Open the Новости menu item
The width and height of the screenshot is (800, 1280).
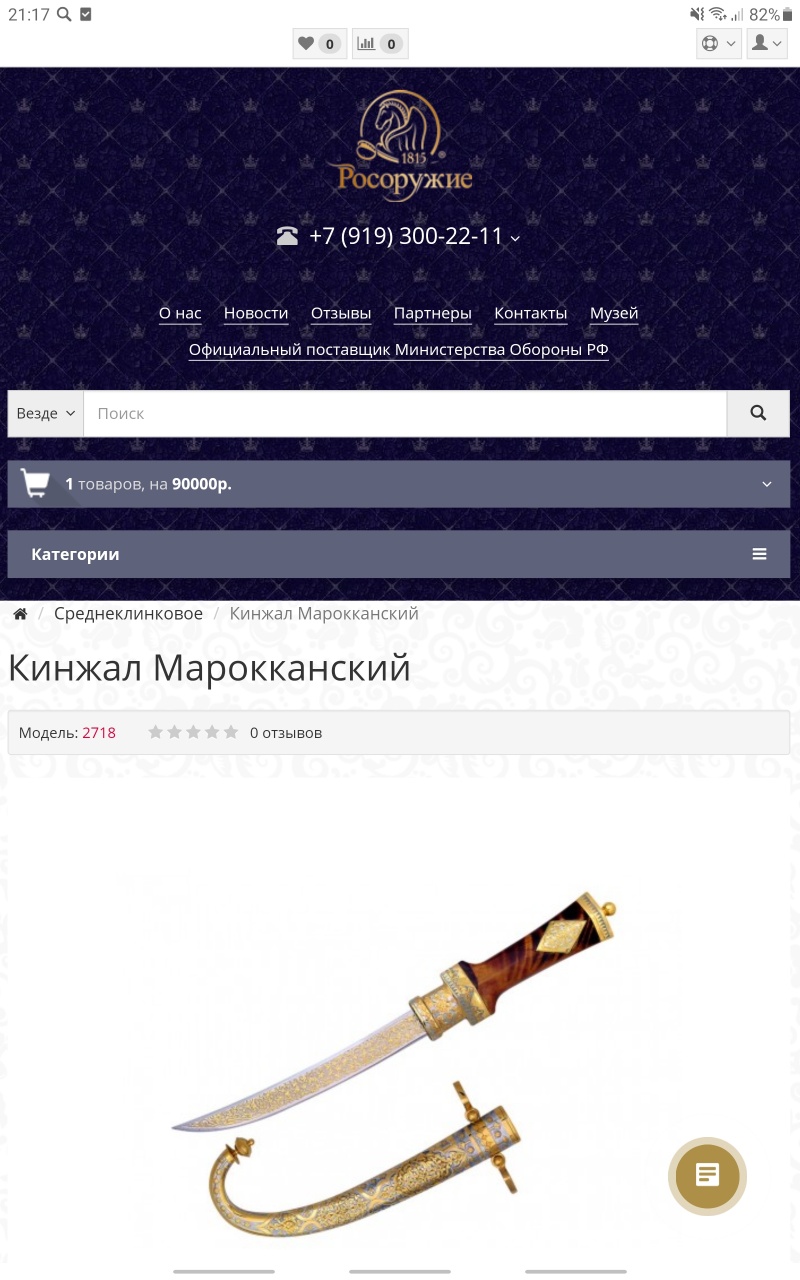click(256, 313)
